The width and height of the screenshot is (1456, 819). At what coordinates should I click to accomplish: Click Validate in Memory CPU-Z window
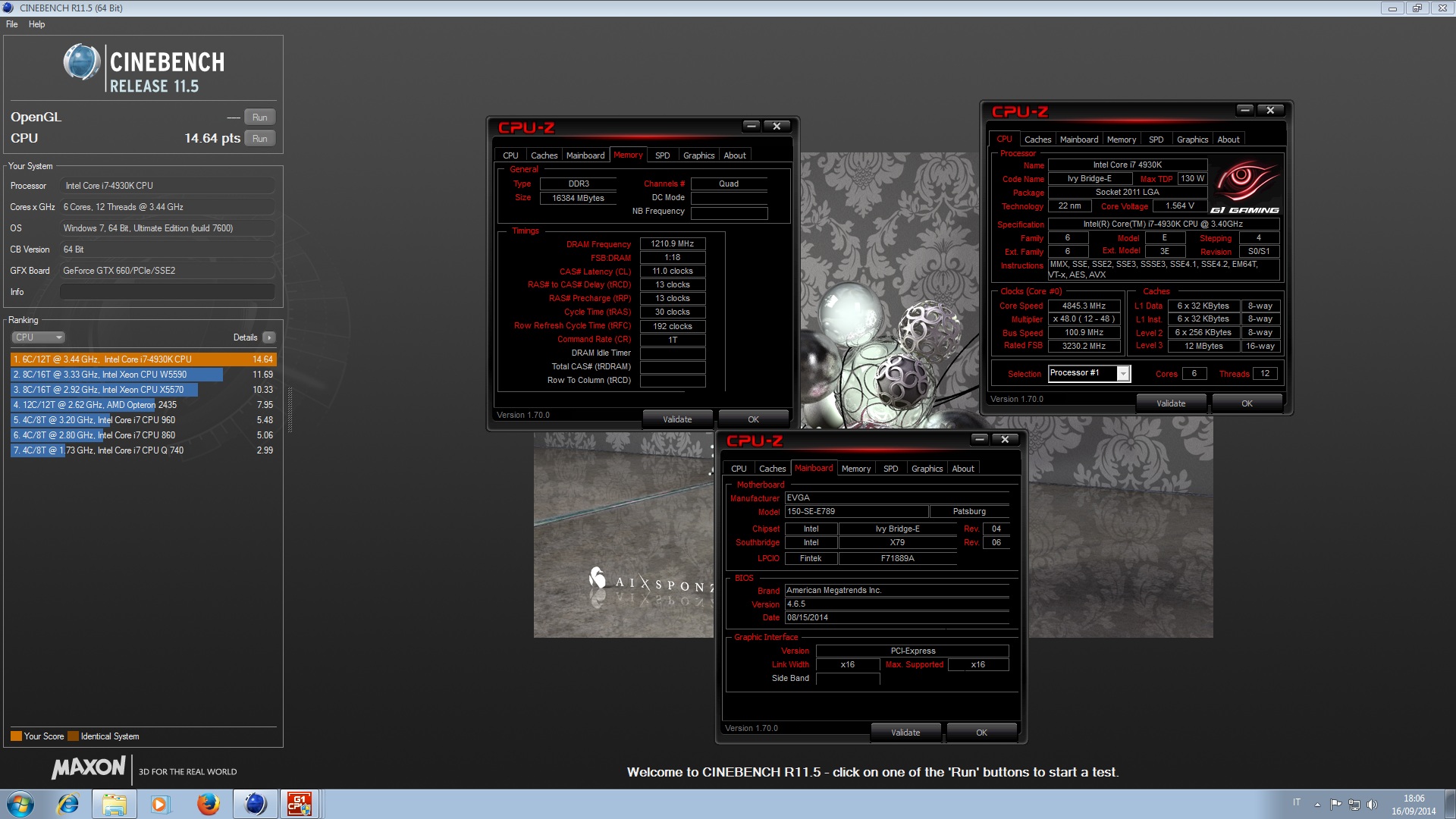tap(677, 419)
